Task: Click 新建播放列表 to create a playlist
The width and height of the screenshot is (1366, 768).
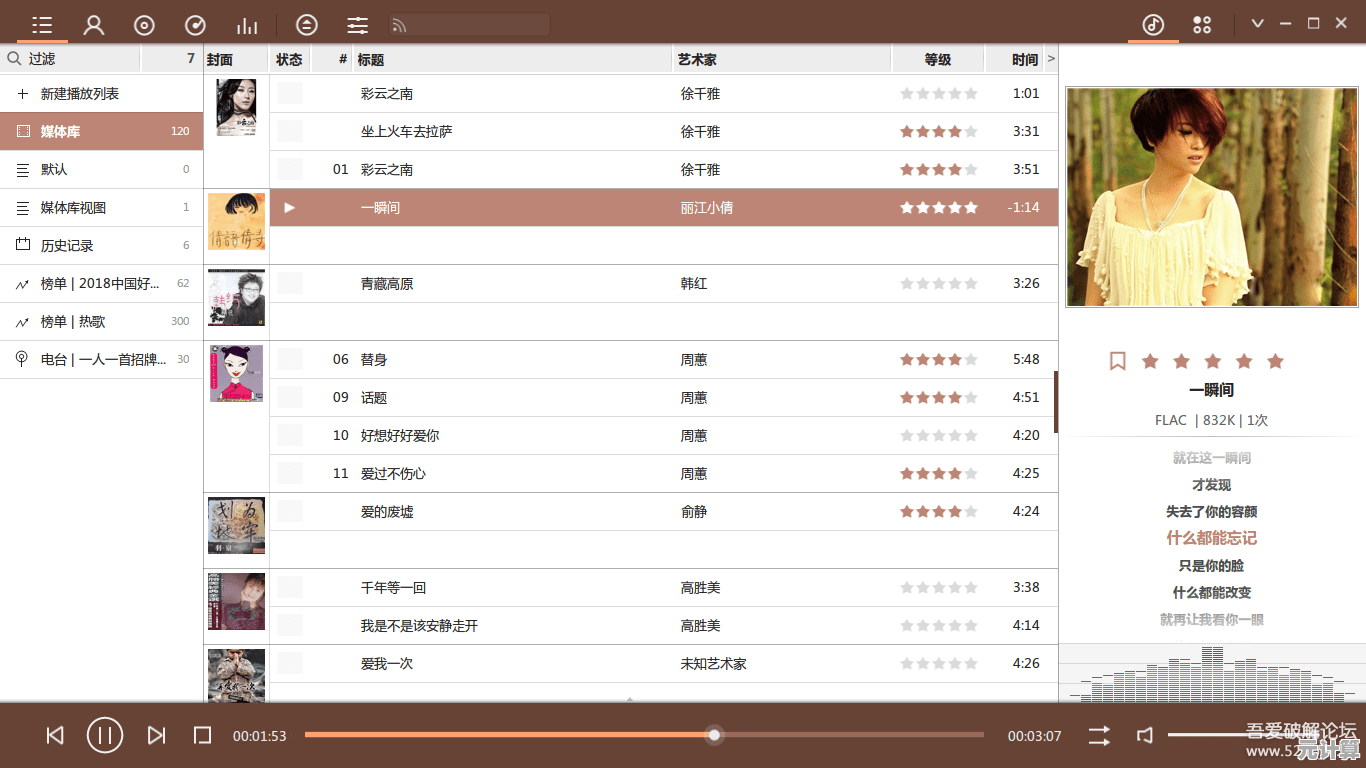Action: (x=80, y=94)
